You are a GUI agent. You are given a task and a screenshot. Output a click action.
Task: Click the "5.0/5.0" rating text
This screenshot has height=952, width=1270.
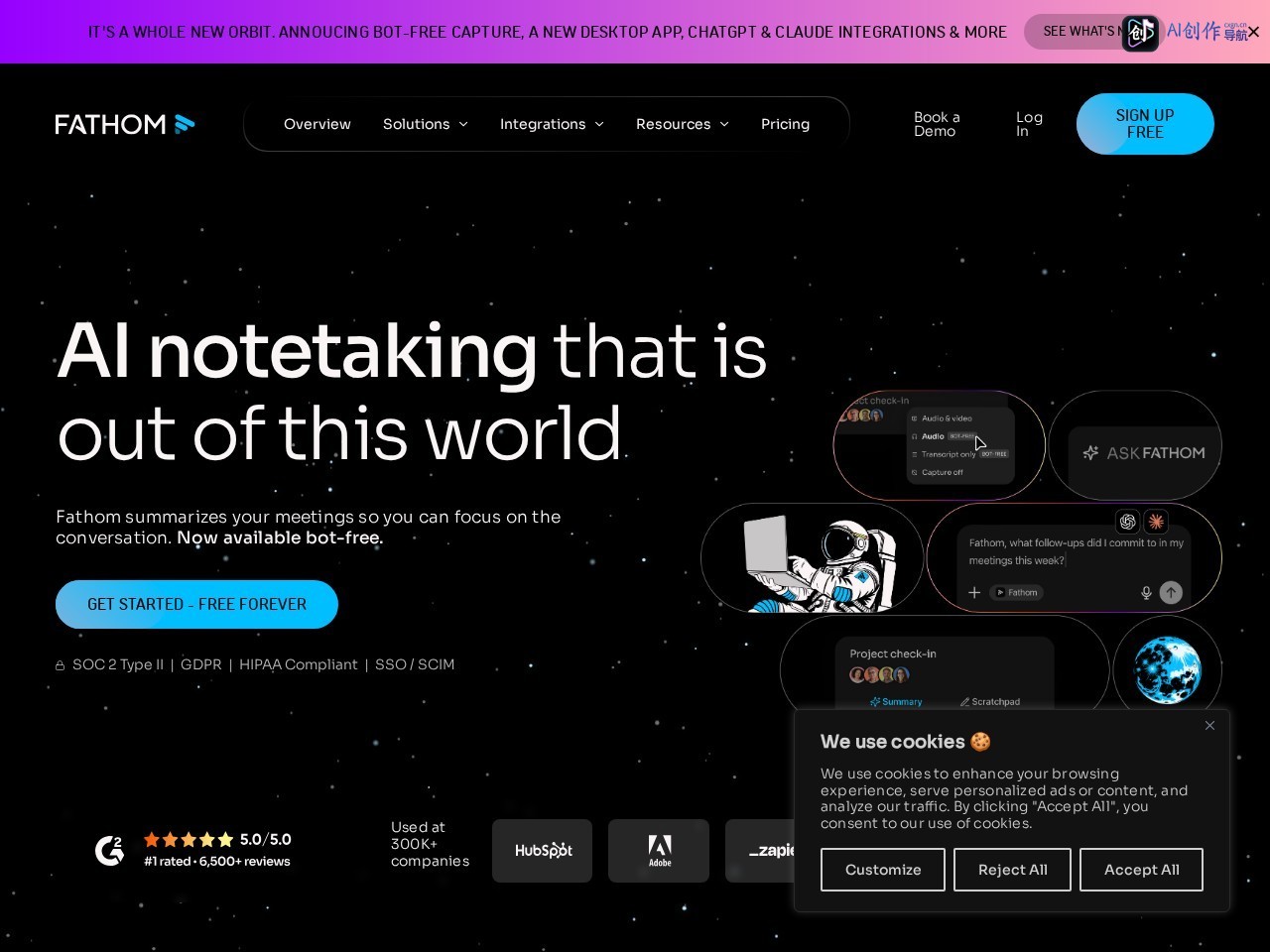coord(266,839)
